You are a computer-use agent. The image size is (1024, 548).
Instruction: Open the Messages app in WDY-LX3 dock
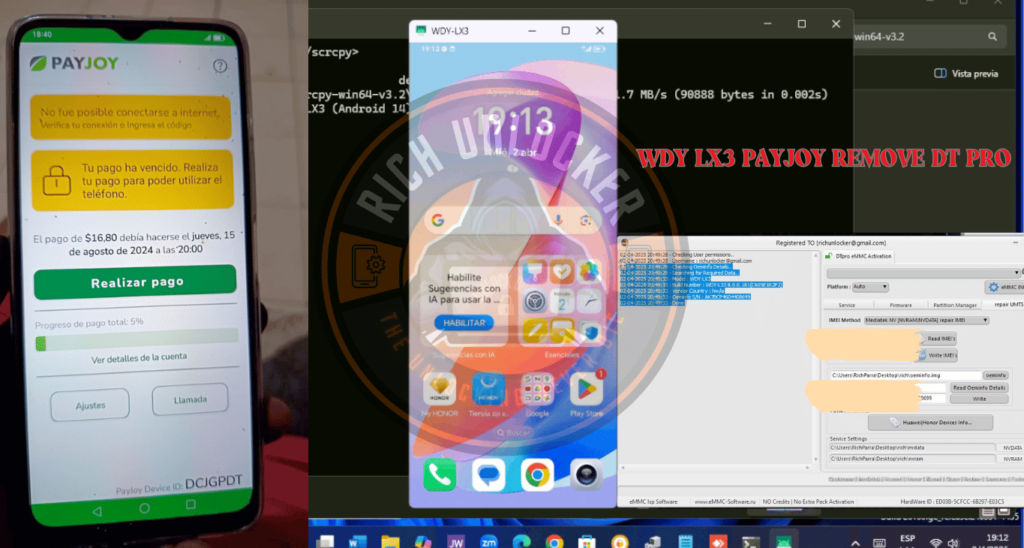pyautogui.click(x=488, y=475)
